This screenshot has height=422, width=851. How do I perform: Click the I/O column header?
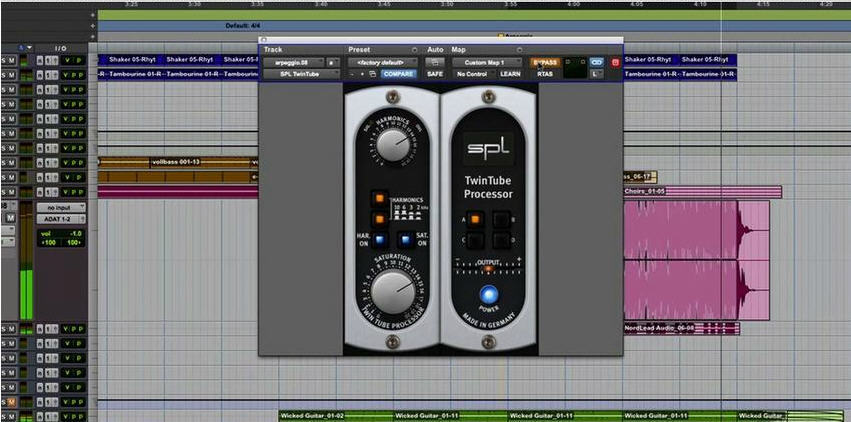[x=61, y=48]
